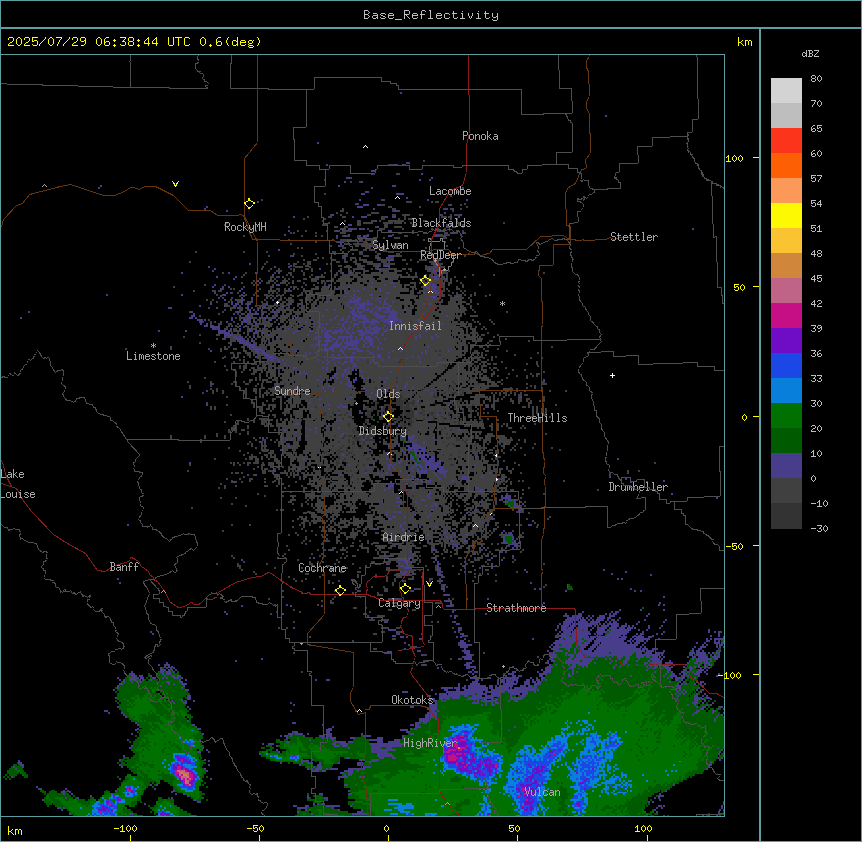This screenshot has height=842, width=862.
Task: Click the HighRiver city label
Action: click(430, 743)
